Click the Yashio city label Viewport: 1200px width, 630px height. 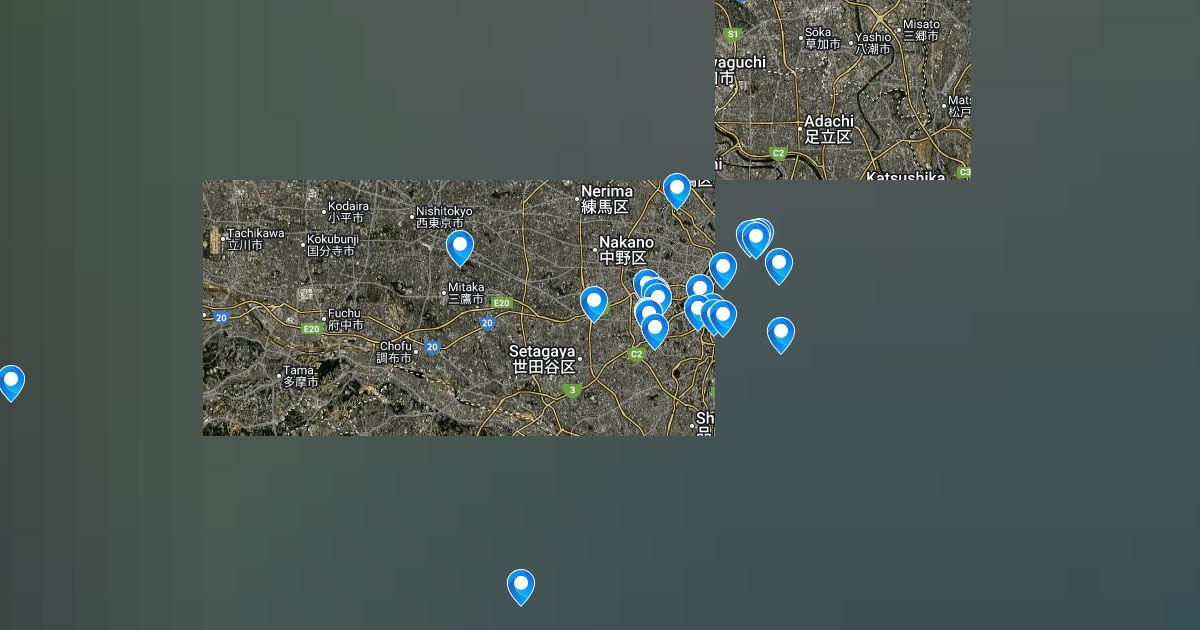coord(873,43)
